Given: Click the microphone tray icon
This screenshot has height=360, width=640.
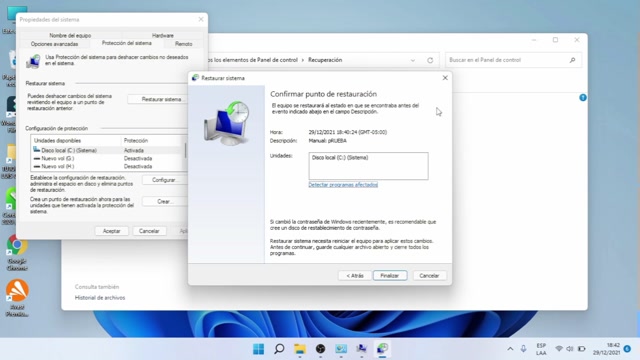Looking at the screenshot, I should (x=523, y=349).
